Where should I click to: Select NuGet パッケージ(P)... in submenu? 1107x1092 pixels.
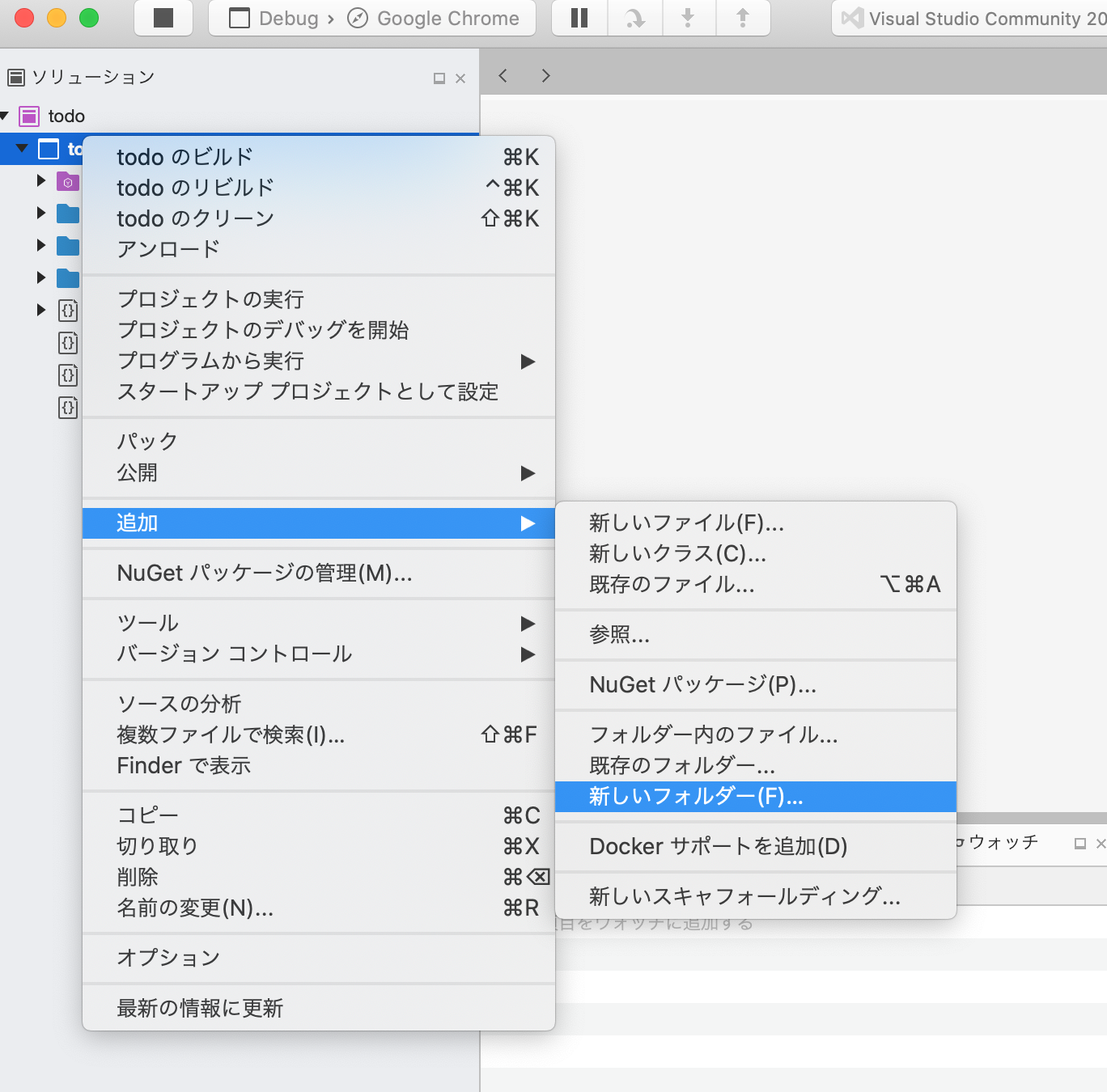coord(756,685)
